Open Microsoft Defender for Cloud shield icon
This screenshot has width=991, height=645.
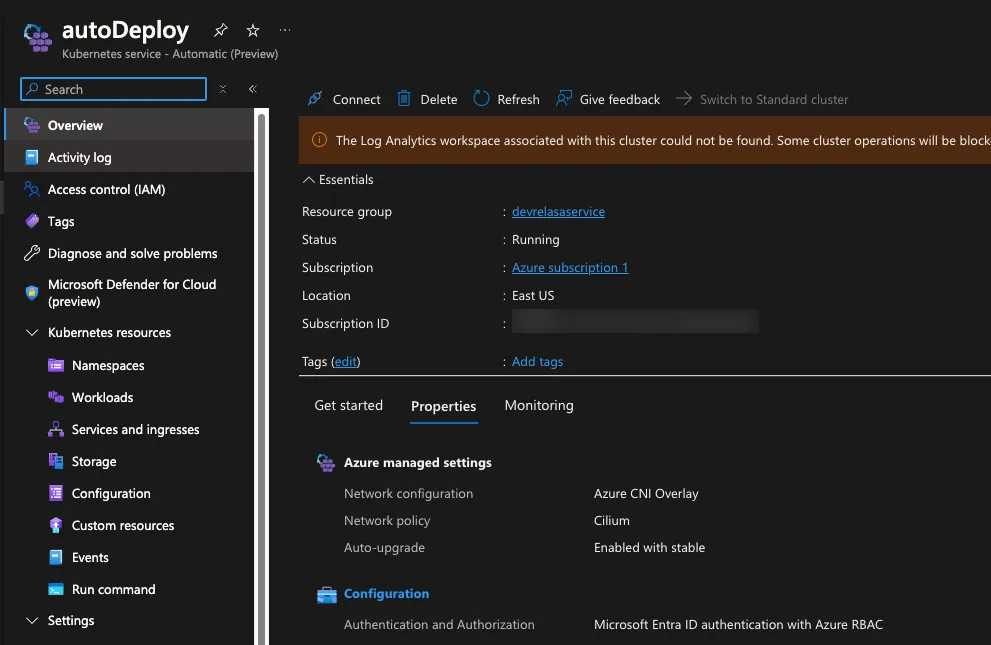click(31, 293)
